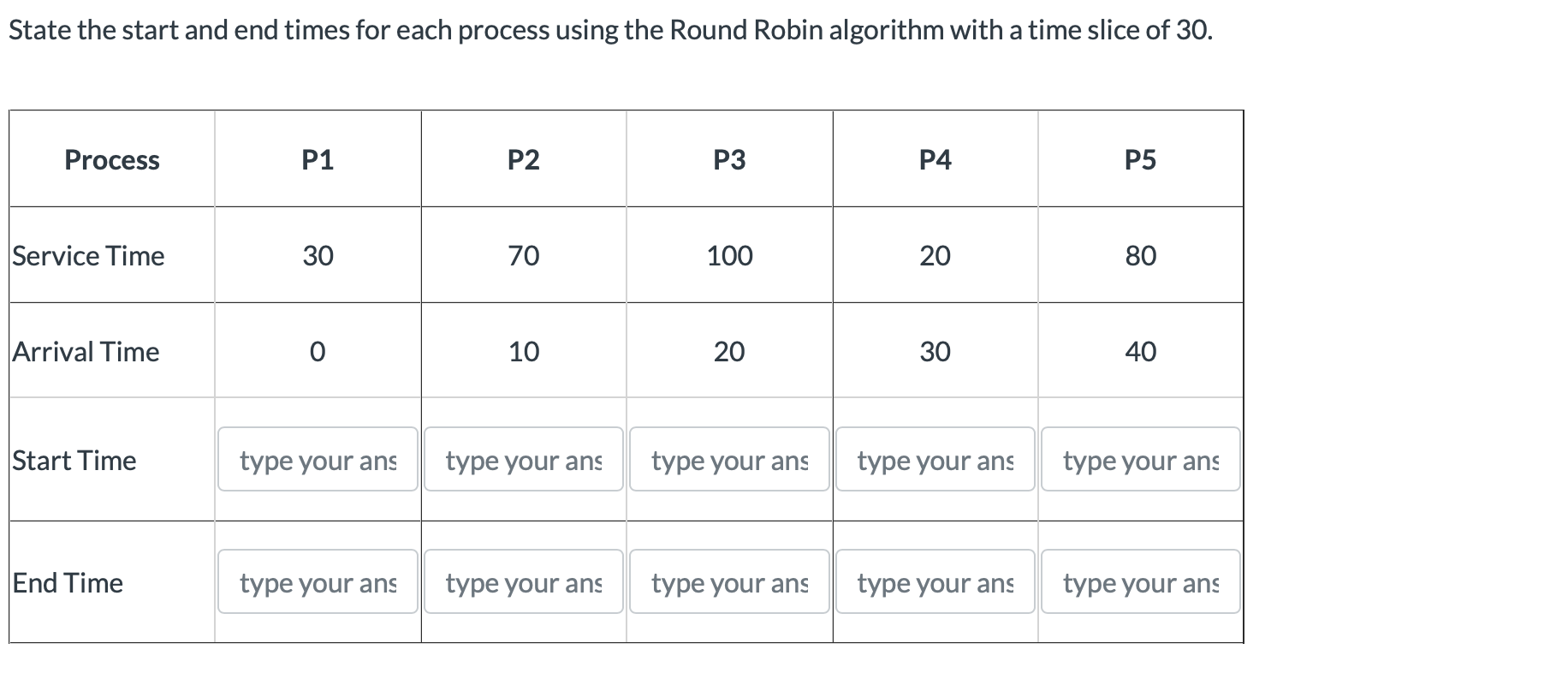
Task: Select the P1 column header
Action: 317,159
